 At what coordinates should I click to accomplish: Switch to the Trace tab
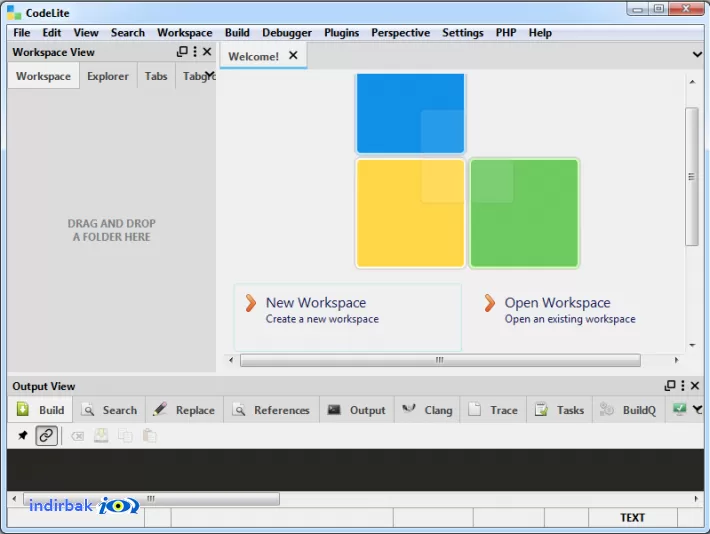tap(493, 410)
